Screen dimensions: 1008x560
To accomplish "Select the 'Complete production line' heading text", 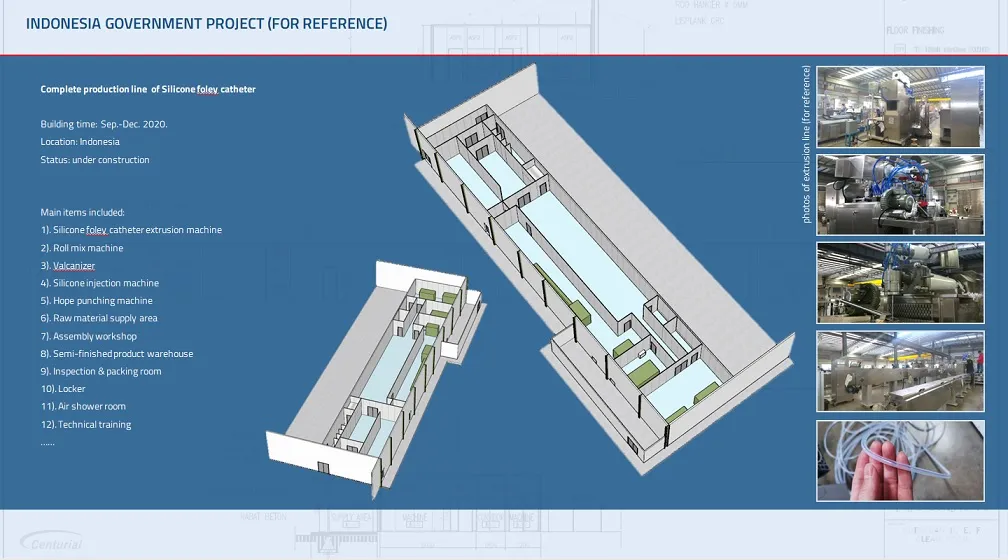I will tap(148, 89).
